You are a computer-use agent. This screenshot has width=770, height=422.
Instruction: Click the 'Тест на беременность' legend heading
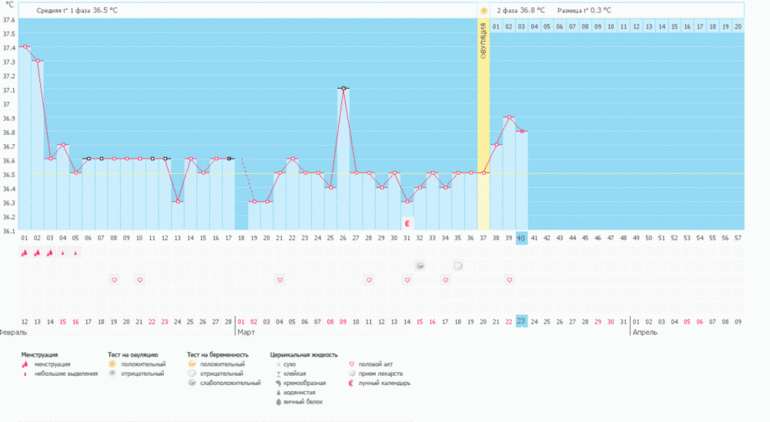(x=218, y=355)
